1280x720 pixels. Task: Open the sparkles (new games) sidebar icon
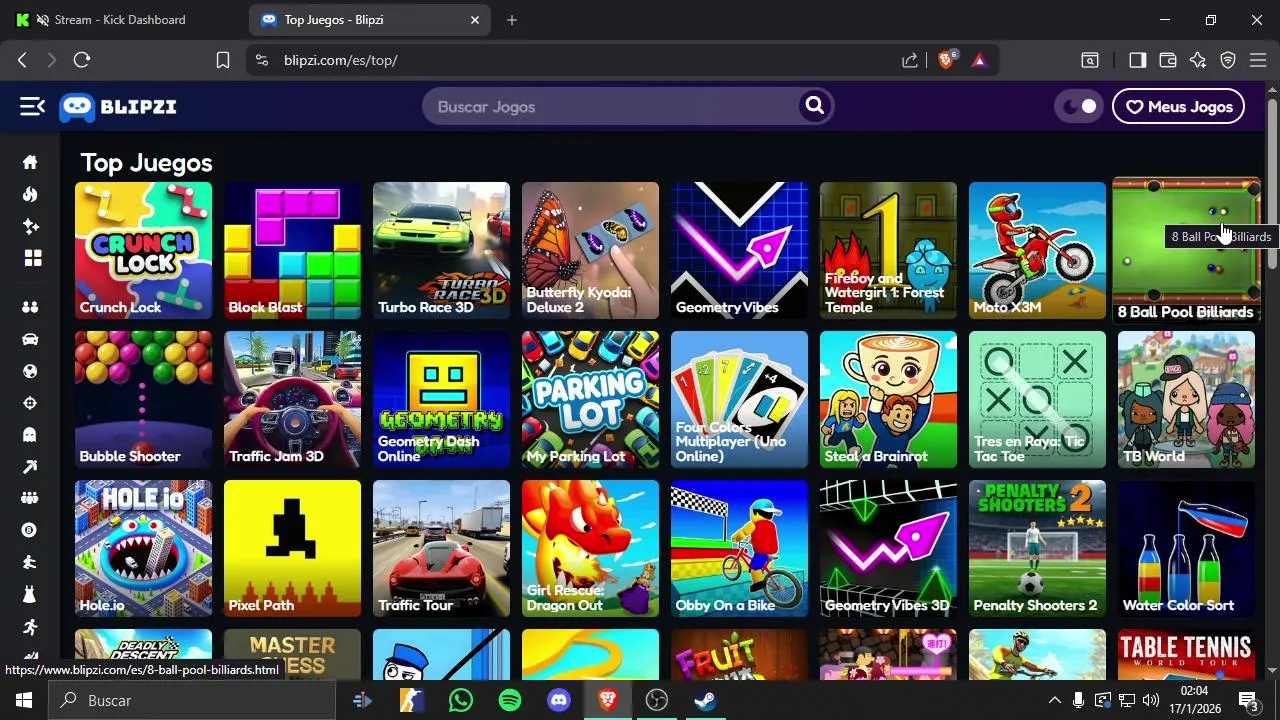pos(30,226)
